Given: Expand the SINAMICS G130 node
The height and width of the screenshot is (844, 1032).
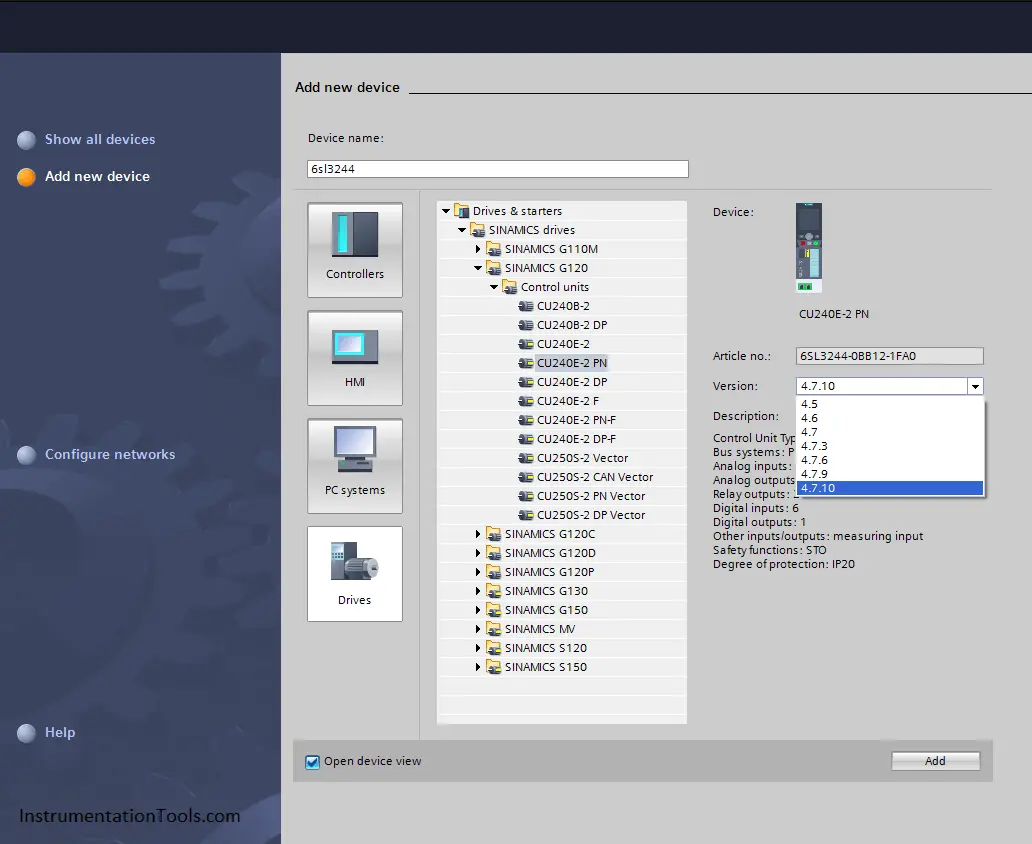Looking at the screenshot, I should coord(478,591).
